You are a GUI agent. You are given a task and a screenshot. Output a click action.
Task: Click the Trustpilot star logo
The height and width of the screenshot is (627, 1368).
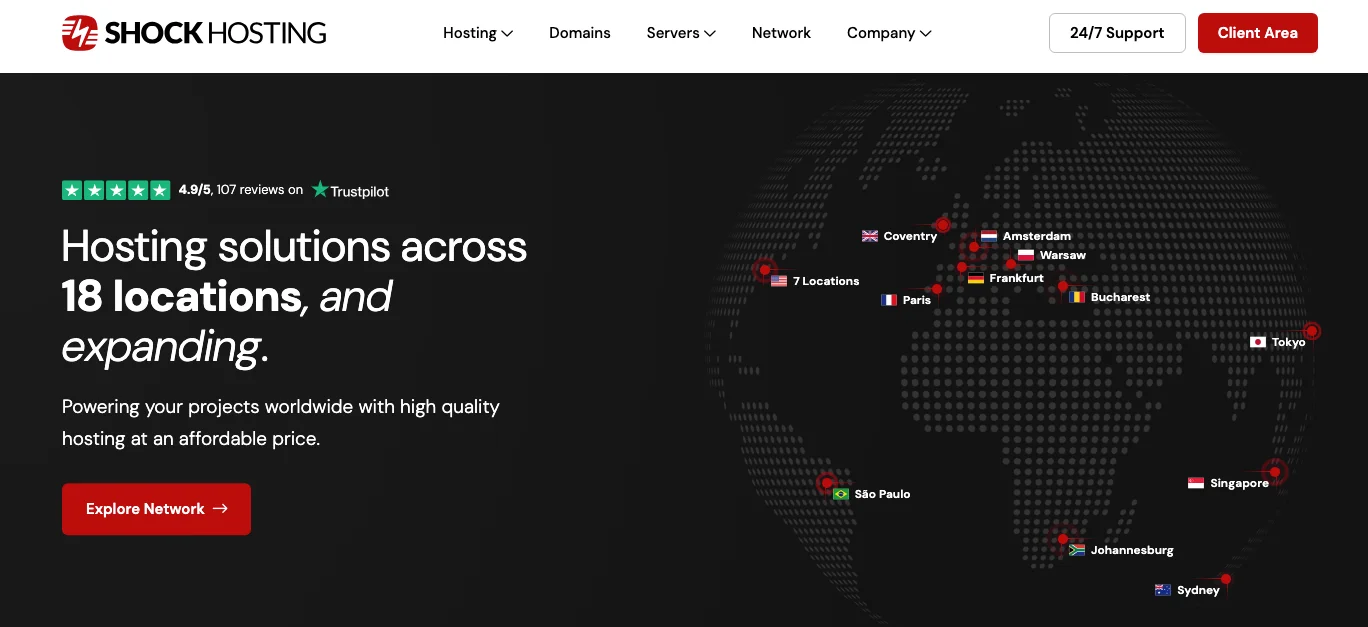tap(320, 189)
